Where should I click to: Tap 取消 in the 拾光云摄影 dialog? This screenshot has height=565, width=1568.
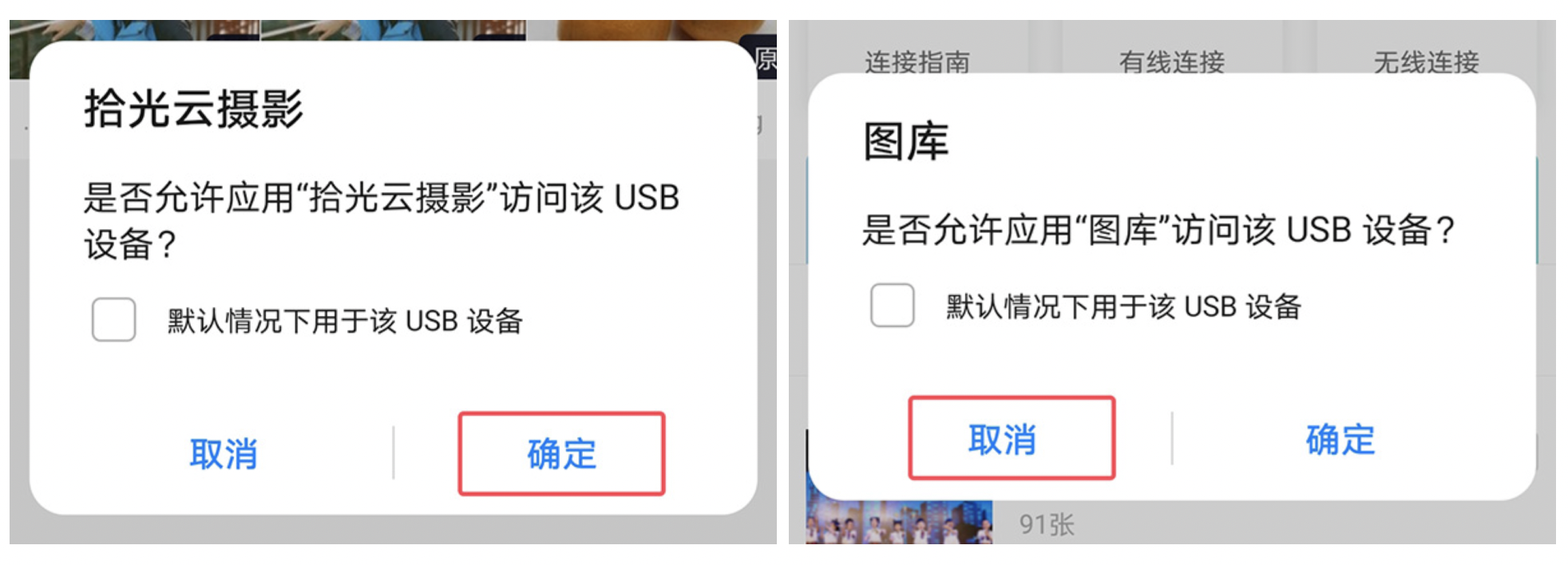[224, 454]
